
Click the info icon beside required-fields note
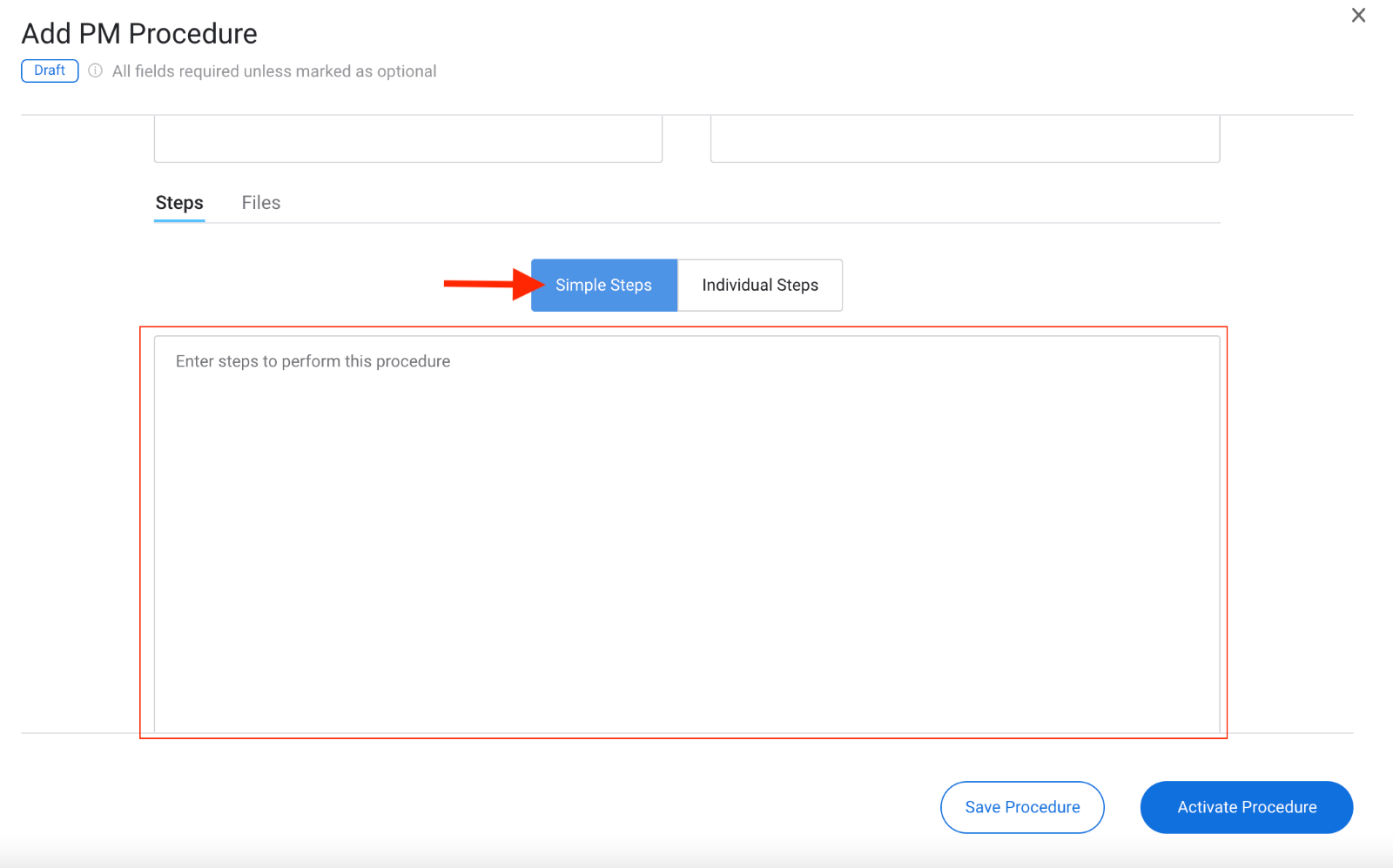tap(96, 71)
